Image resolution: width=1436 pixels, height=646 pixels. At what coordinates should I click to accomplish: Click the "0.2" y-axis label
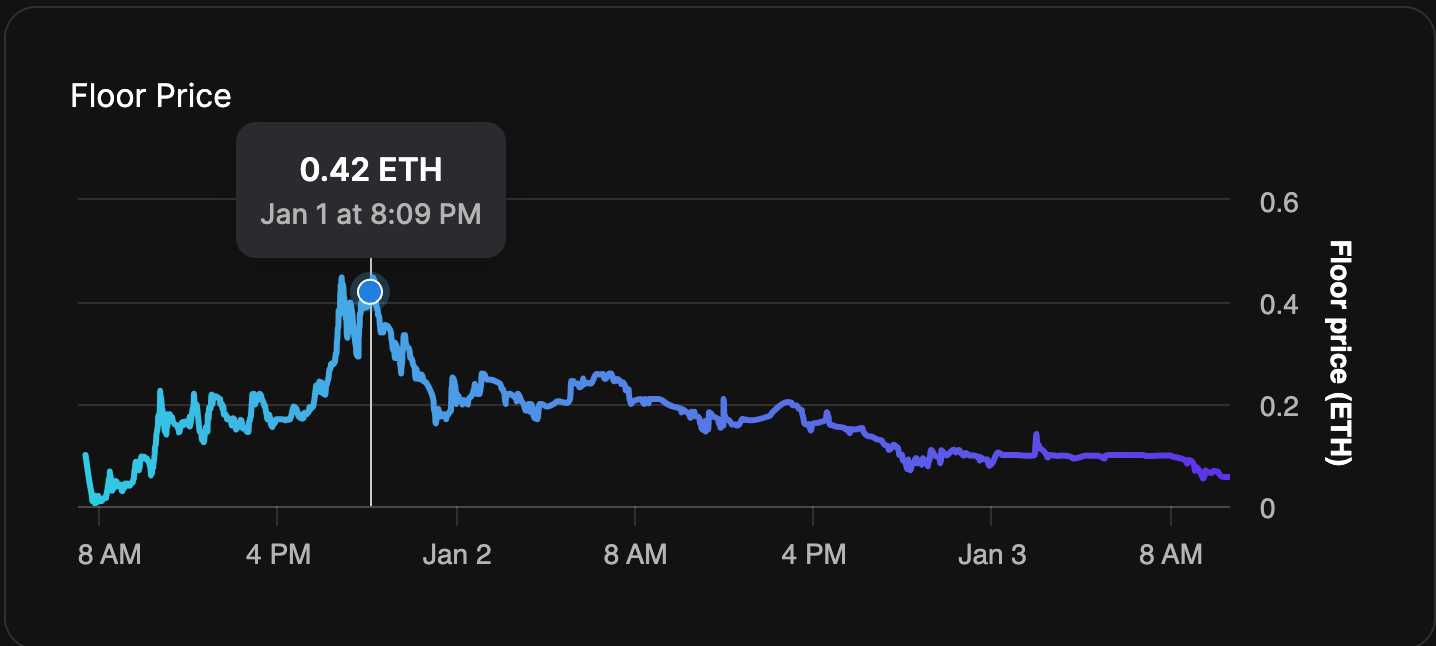point(1279,407)
